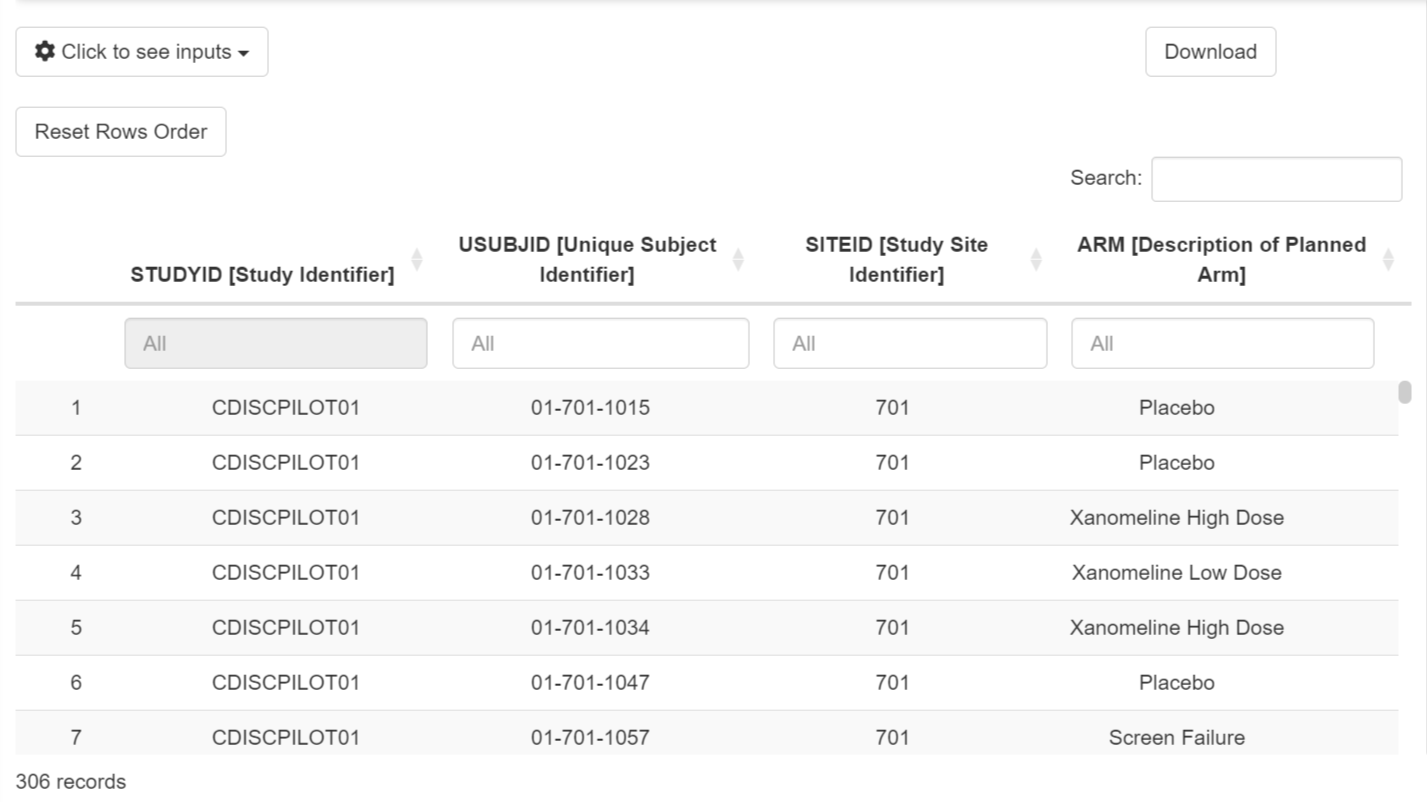Sort by USUBJID column arrows
This screenshot has width=1427, height=802.
point(738,260)
